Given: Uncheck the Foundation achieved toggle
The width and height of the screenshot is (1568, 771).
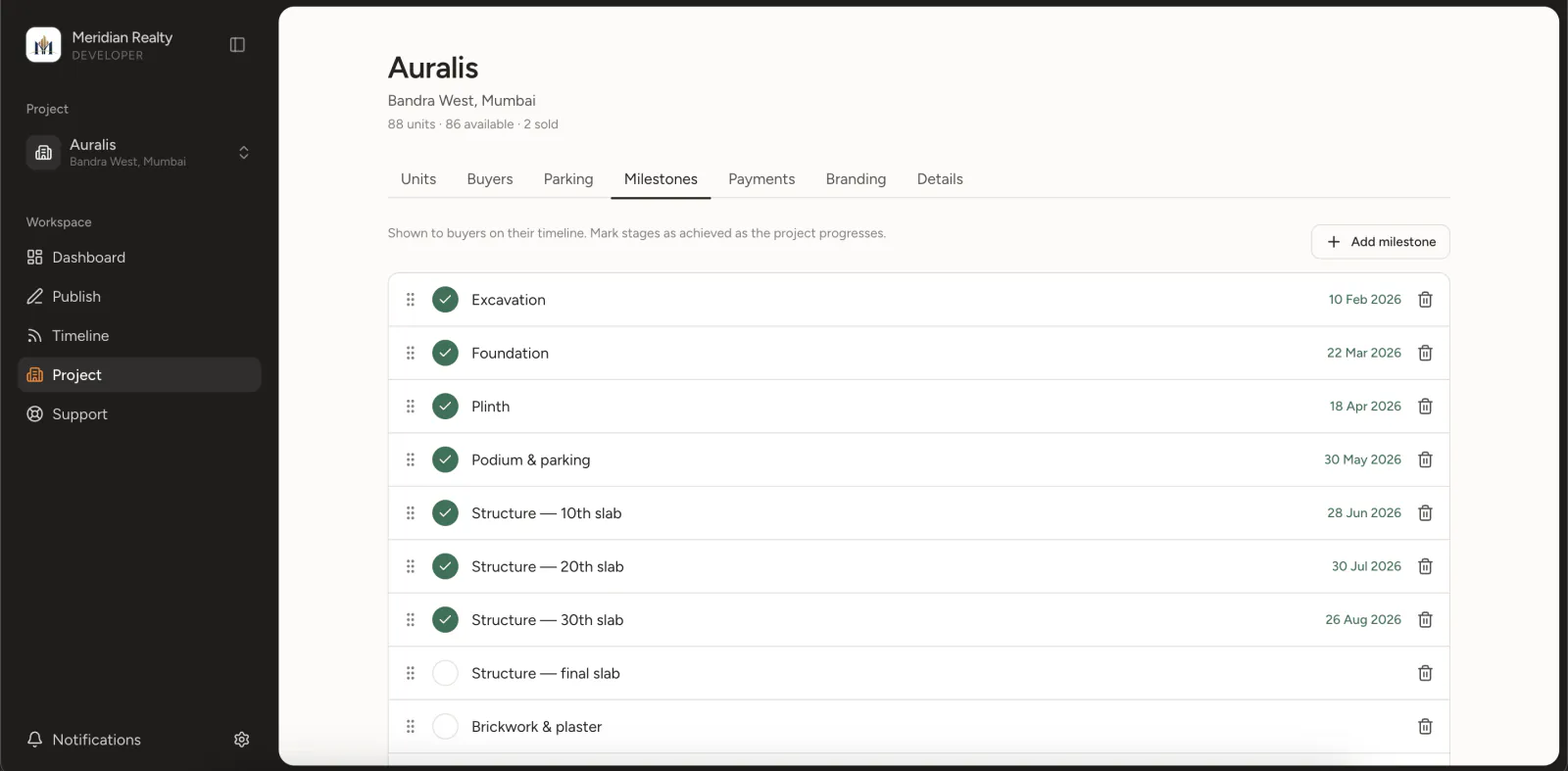Looking at the screenshot, I should 445,353.
